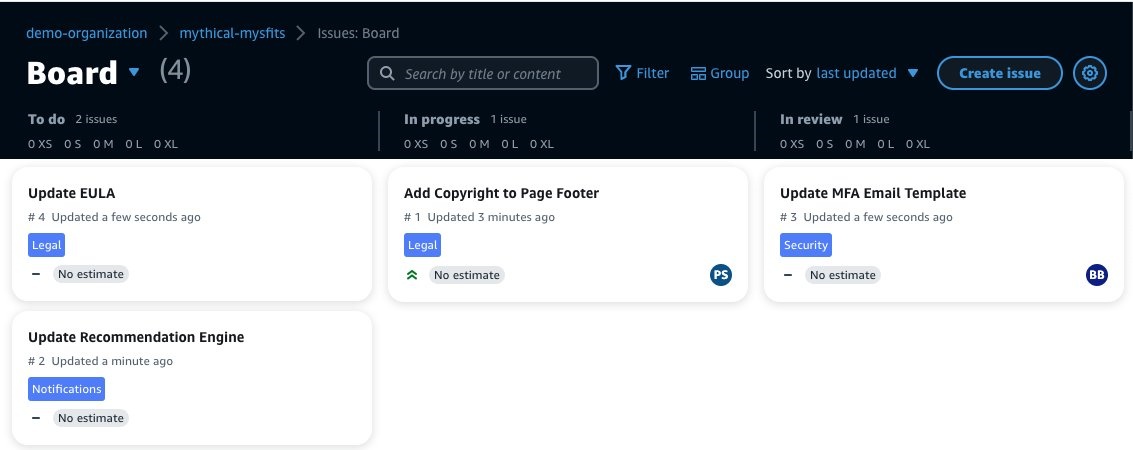Click the Create issue button
The width and height of the screenshot is (1133, 450).
click(999, 73)
